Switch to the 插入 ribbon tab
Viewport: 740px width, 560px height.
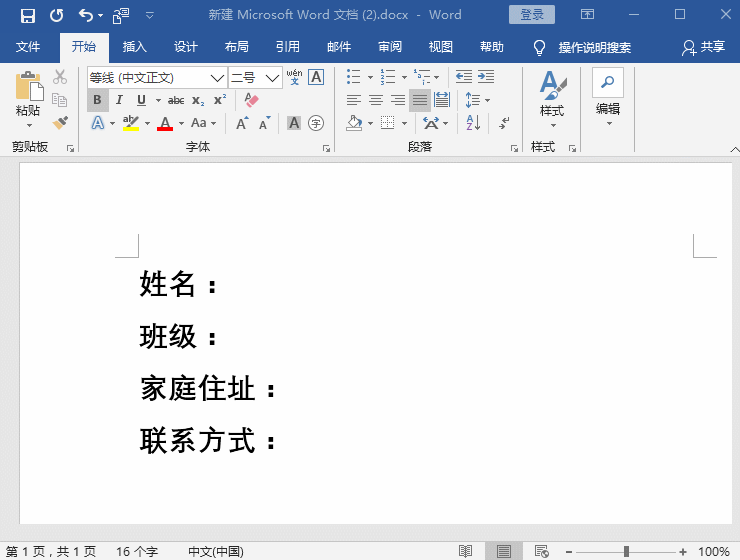(134, 47)
